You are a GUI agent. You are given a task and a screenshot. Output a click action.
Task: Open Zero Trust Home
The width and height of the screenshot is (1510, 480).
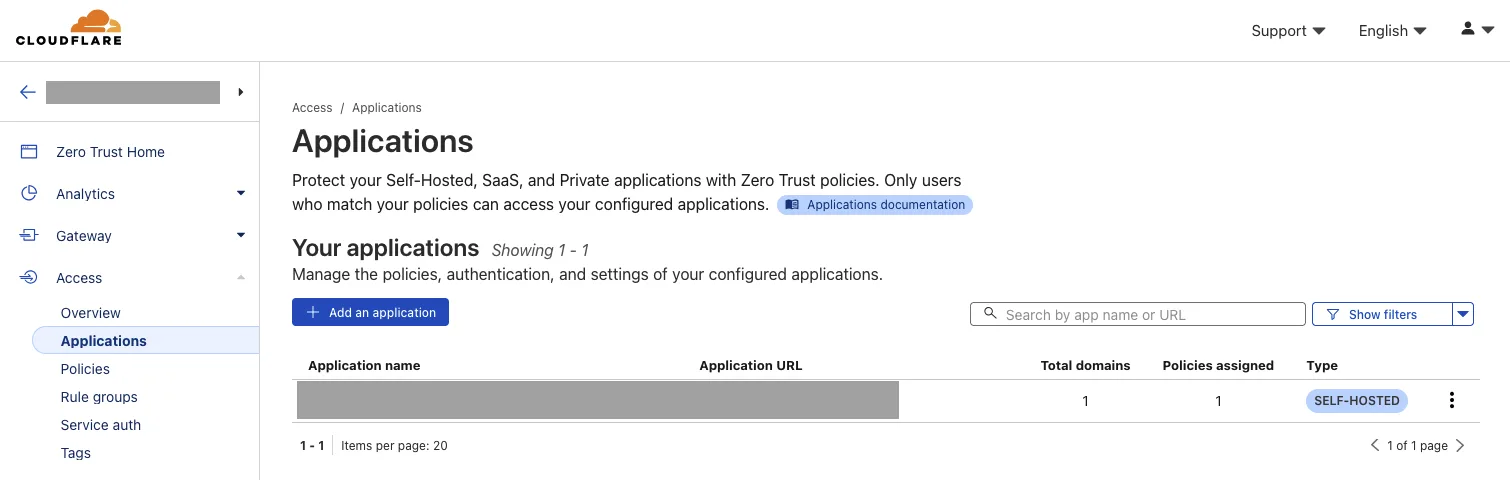coord(110,152)
